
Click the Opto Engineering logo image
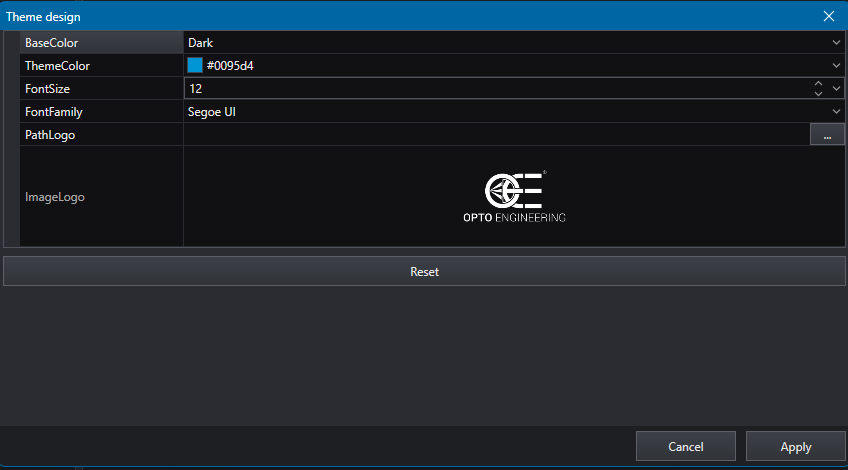click(514, 196)
